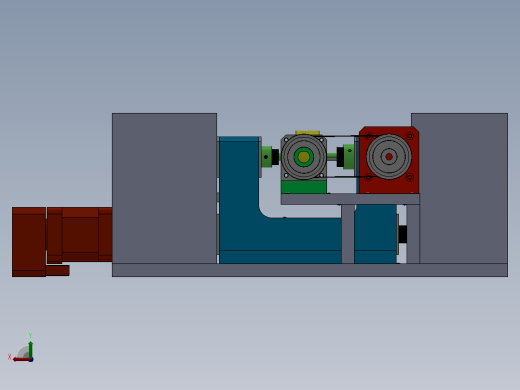
Task: Select the green mounting block under the gearbox
Action: point(304,187)
